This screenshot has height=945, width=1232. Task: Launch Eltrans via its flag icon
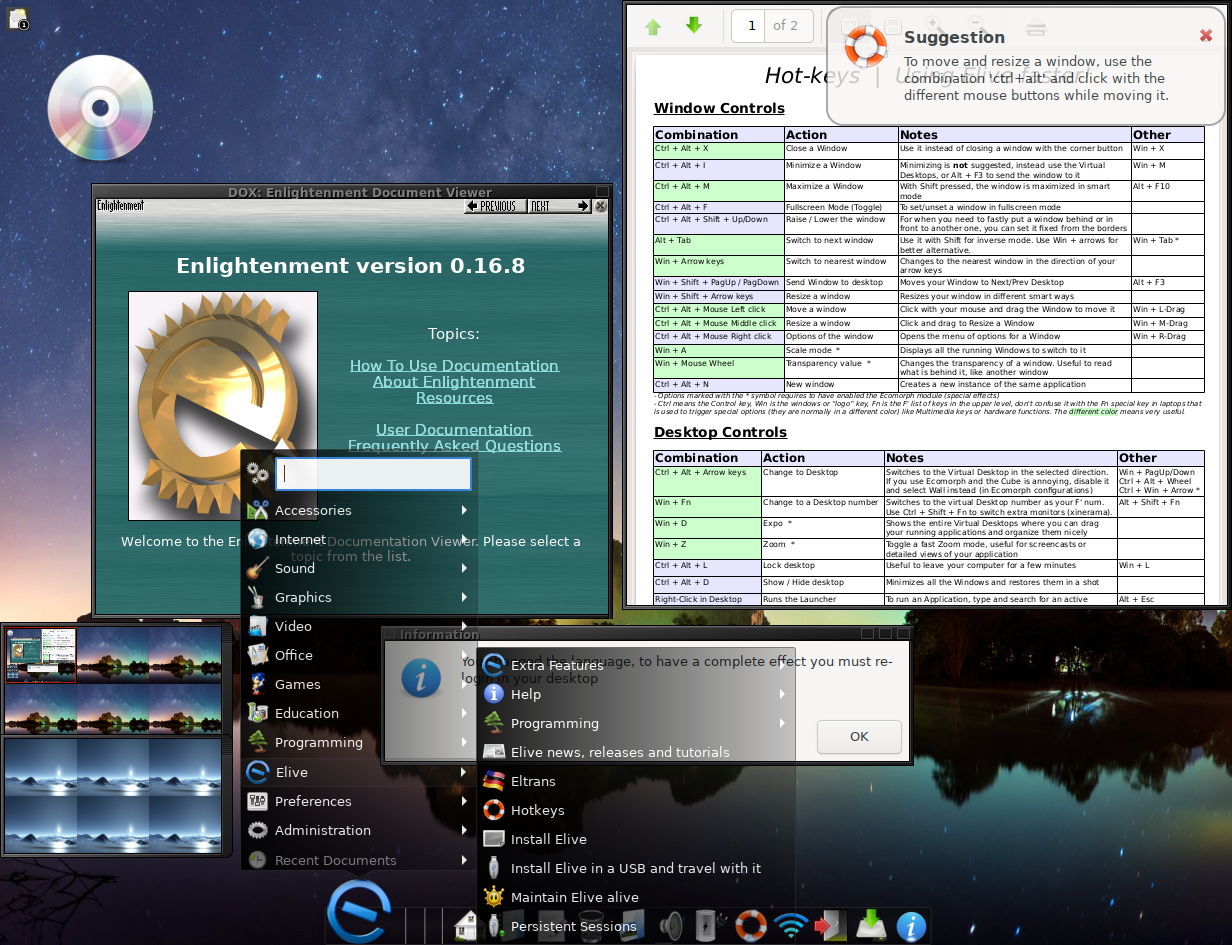494,781
